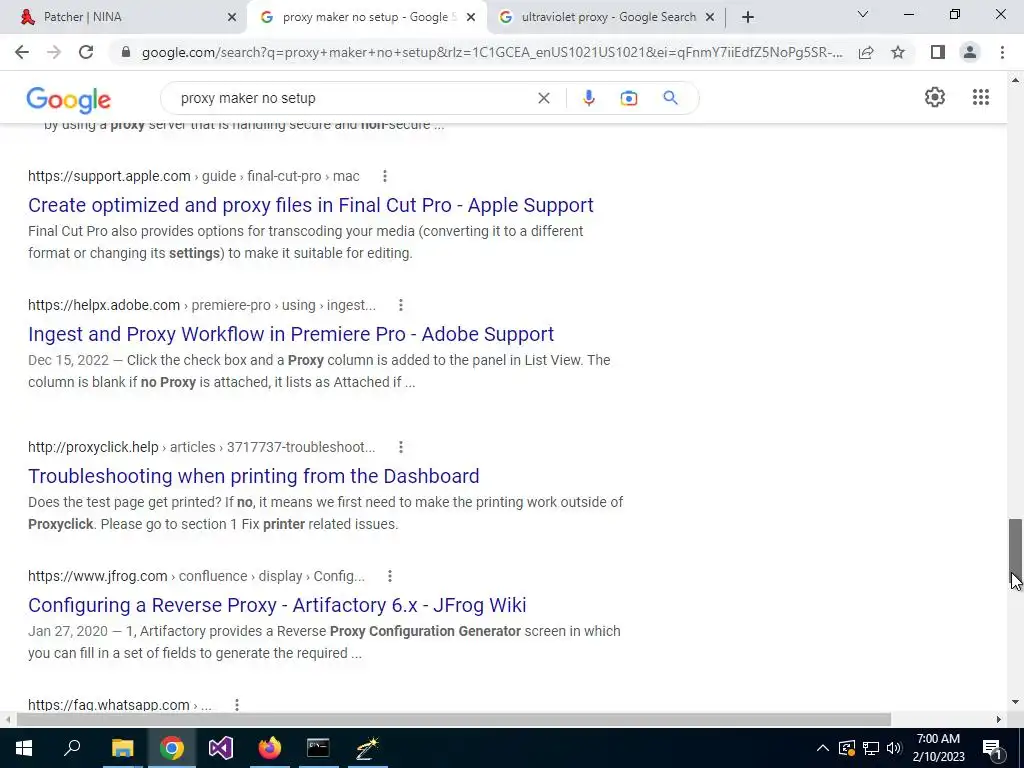
Task: Click scrollbar down arrow
Action: pos(1015,703)
